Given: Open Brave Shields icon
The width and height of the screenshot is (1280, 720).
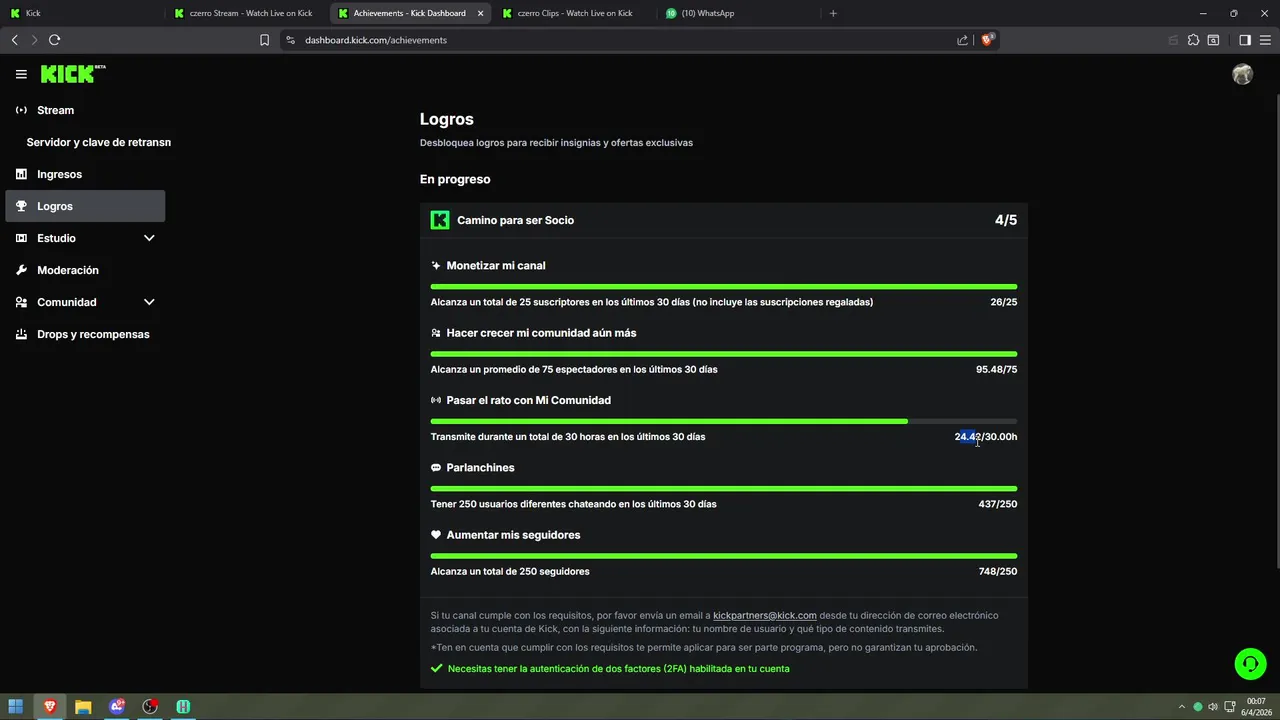Looking at the screenshot, I should (x=988, y=40).
